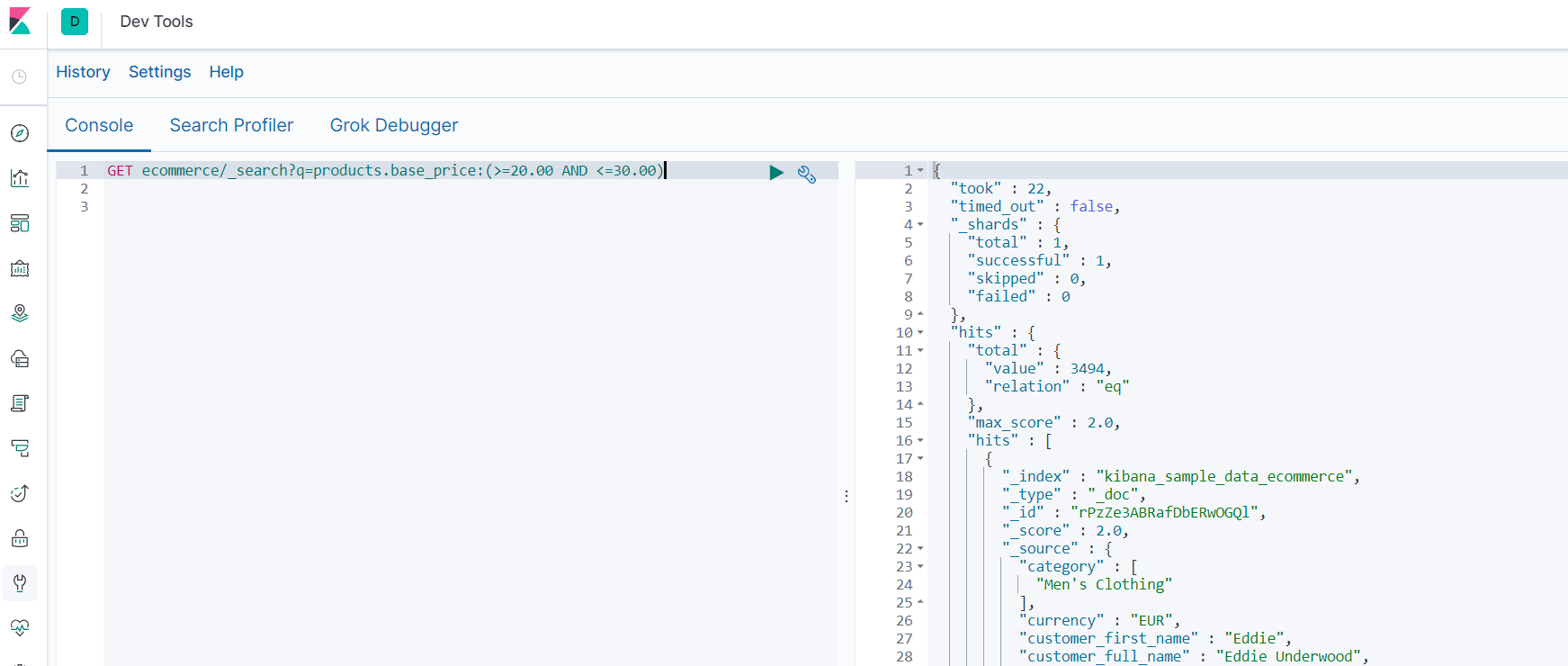Click "successful" : 1 line
The width and height of the screenshot is (1568, 666).
1040,260
